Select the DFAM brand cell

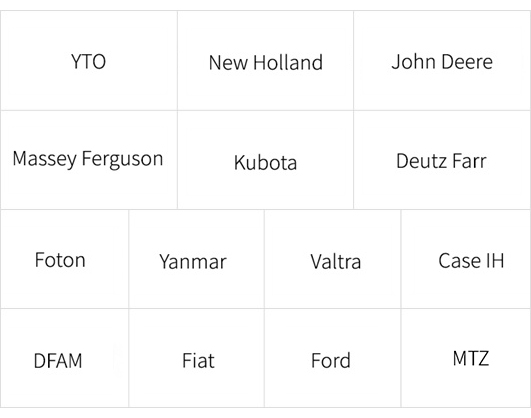64,358
